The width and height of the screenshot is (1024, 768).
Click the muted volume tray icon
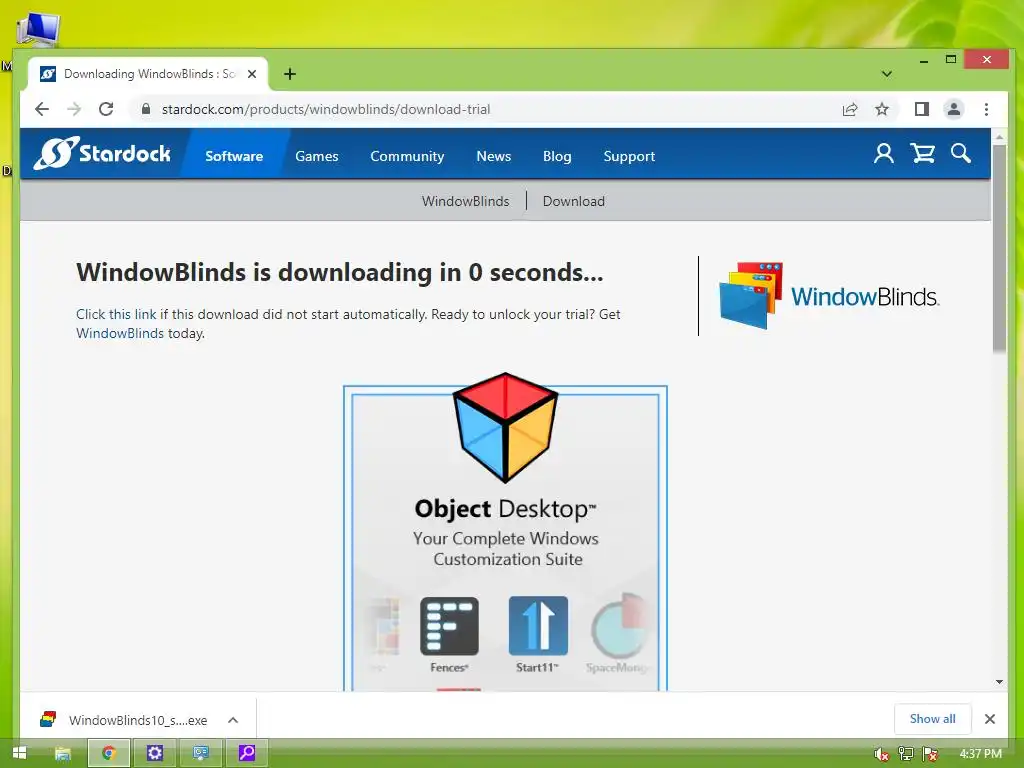880,754
